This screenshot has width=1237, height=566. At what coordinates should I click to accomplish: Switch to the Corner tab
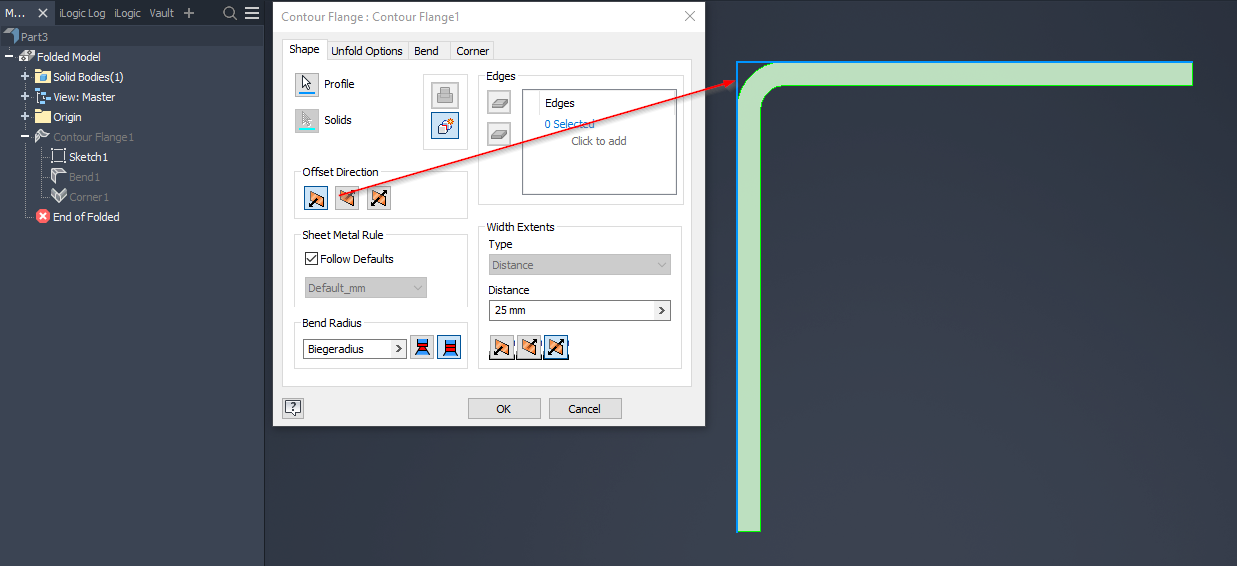(x=473, y=51)
